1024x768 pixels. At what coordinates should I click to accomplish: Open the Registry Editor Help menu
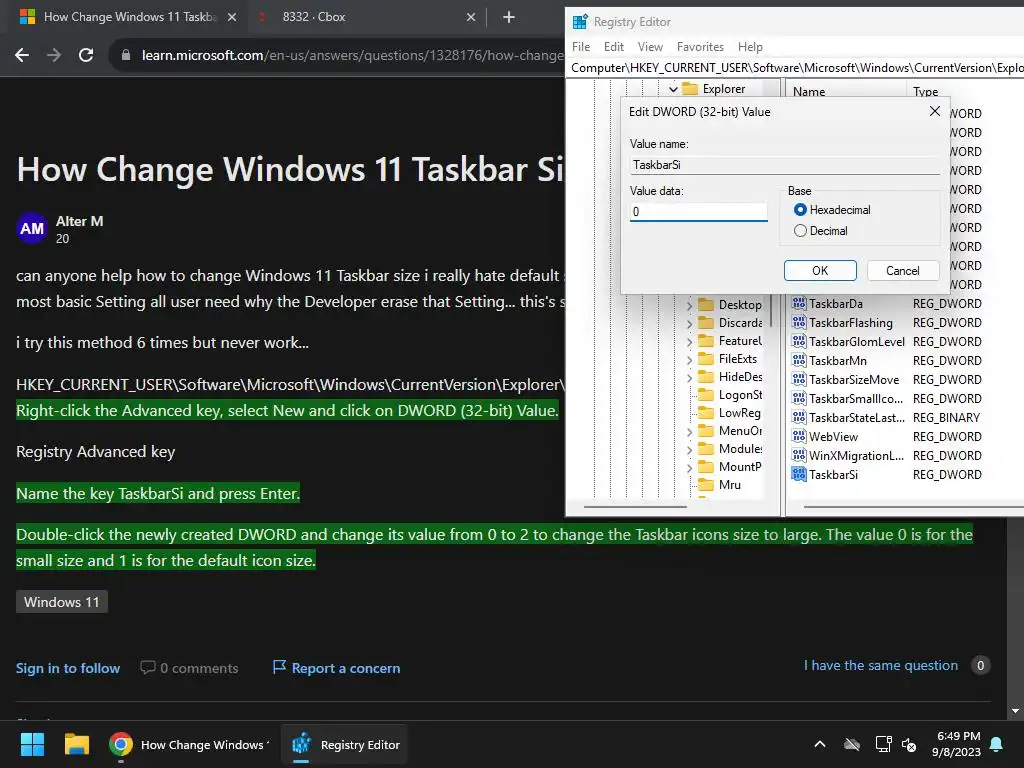click(x=750, y=46)
